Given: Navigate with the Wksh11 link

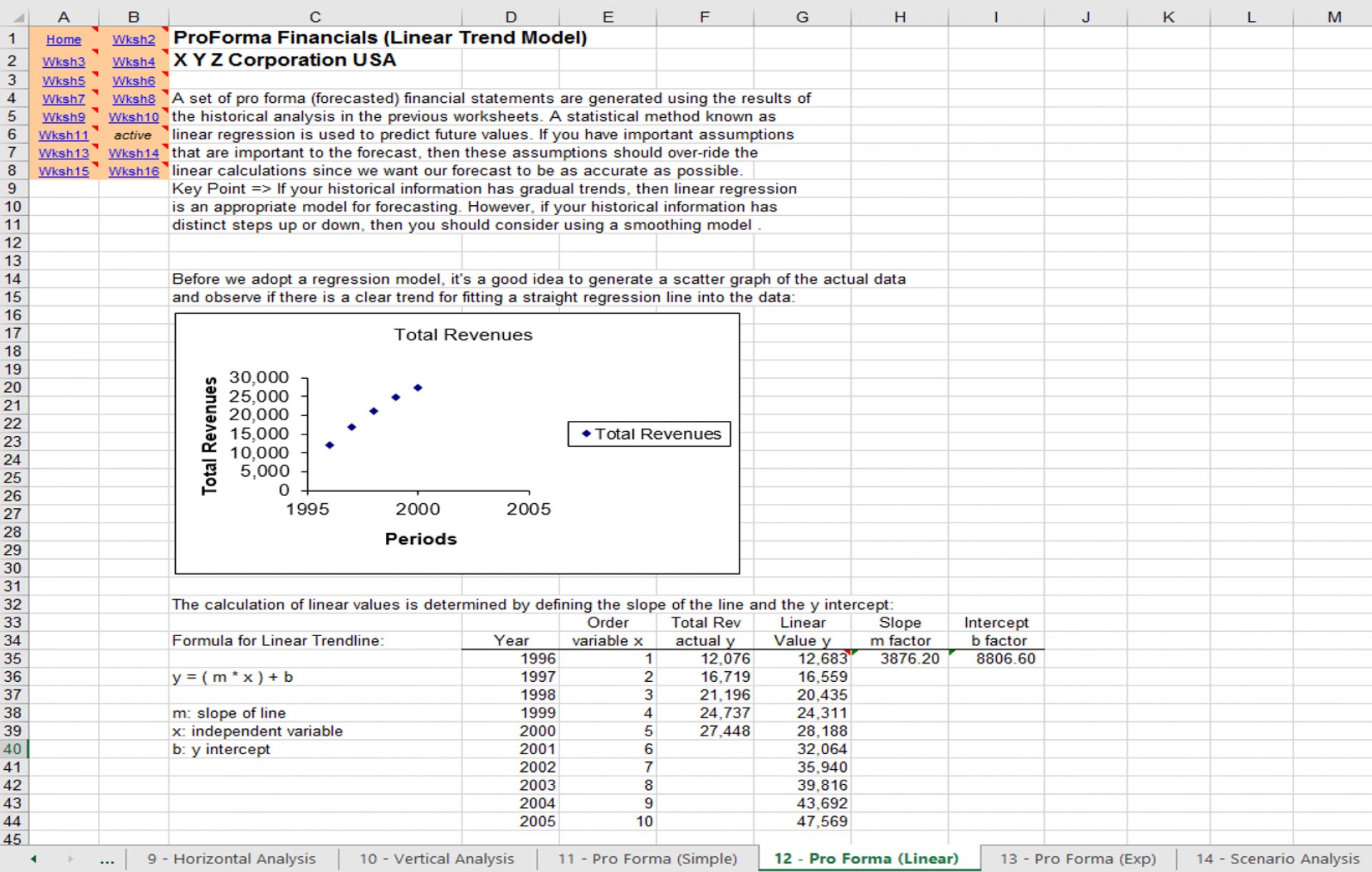Looking at the screenshot, I should [x=64, y=135].
